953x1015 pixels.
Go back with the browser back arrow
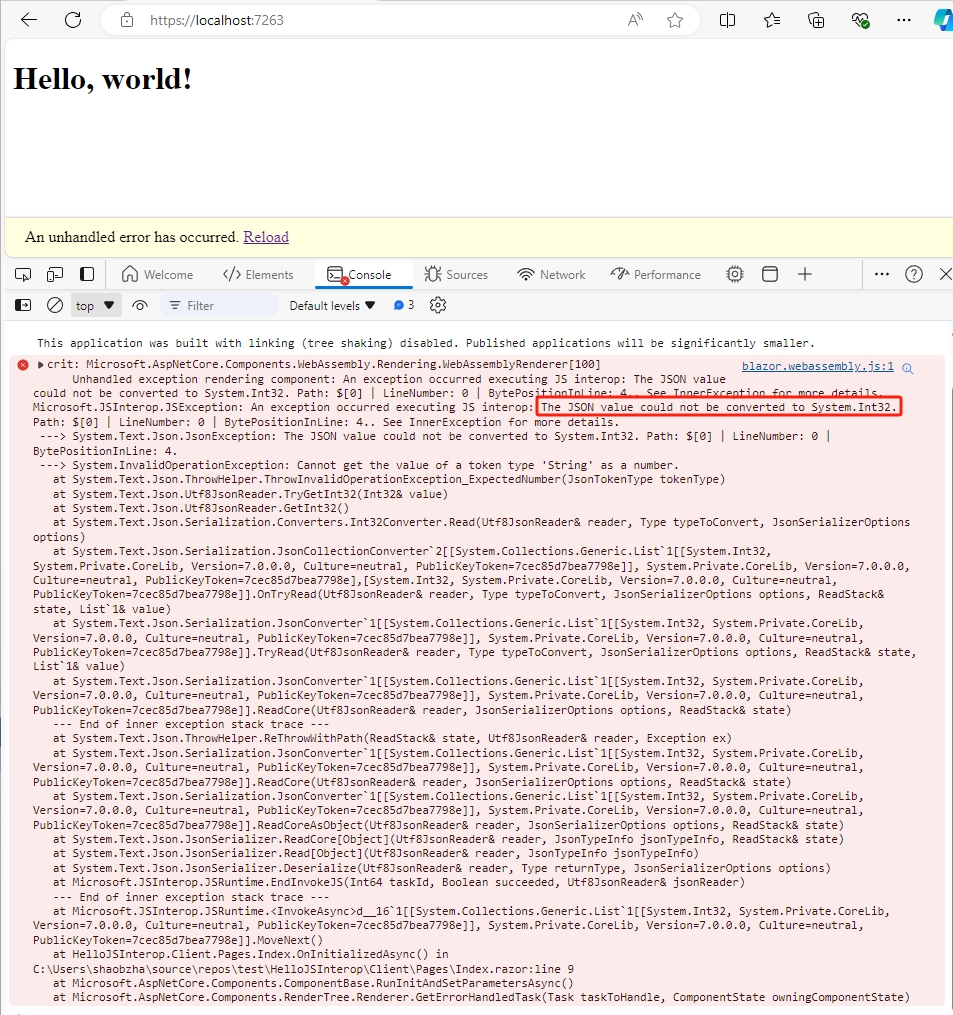(29, 20)
